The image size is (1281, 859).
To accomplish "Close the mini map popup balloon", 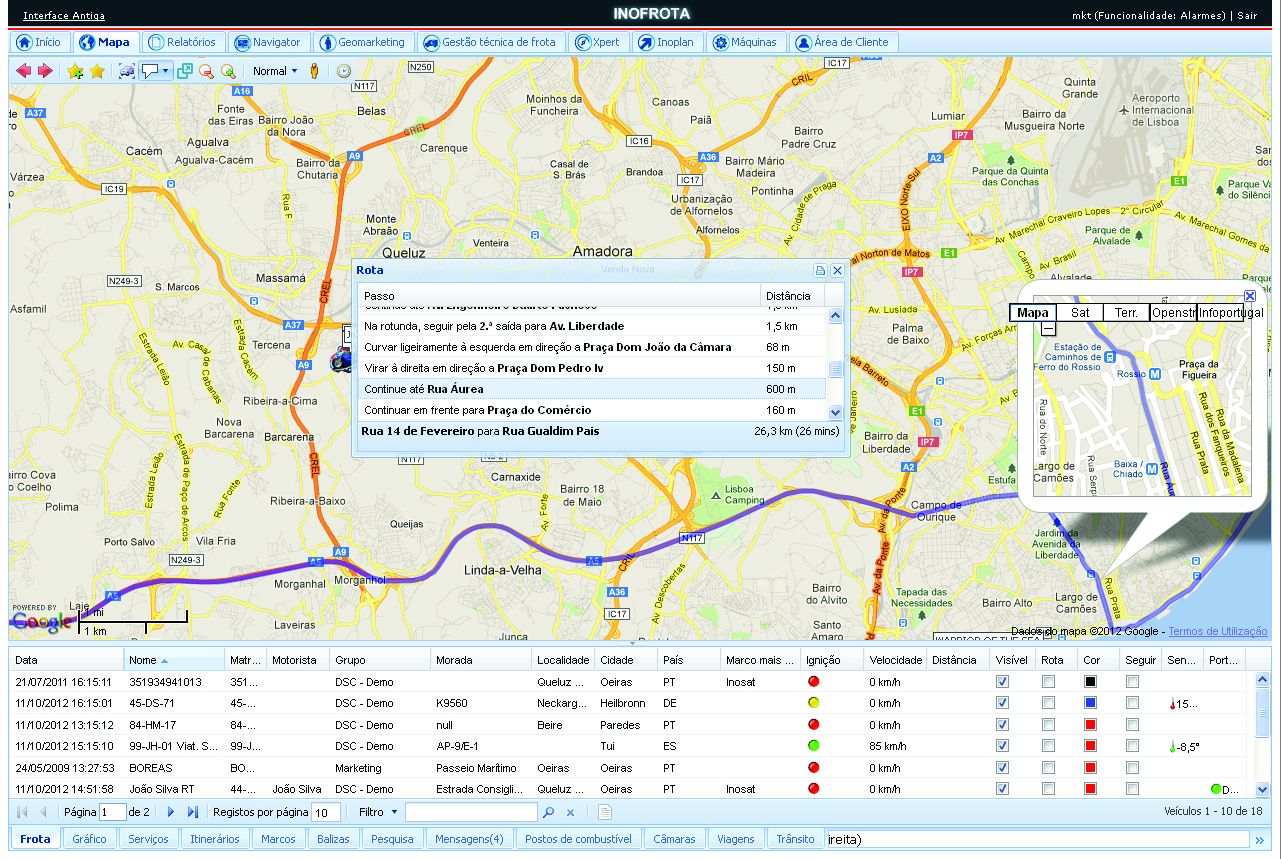I will click(x=1250, y=295).
